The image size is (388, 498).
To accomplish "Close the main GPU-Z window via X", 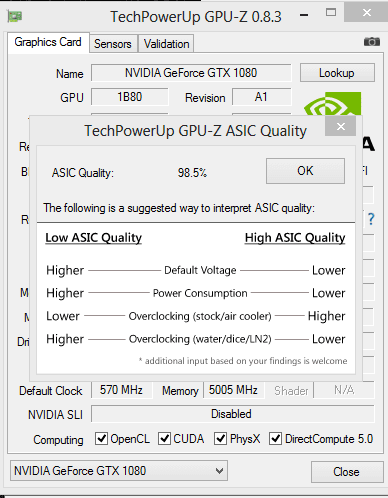I will pos(366,12).
